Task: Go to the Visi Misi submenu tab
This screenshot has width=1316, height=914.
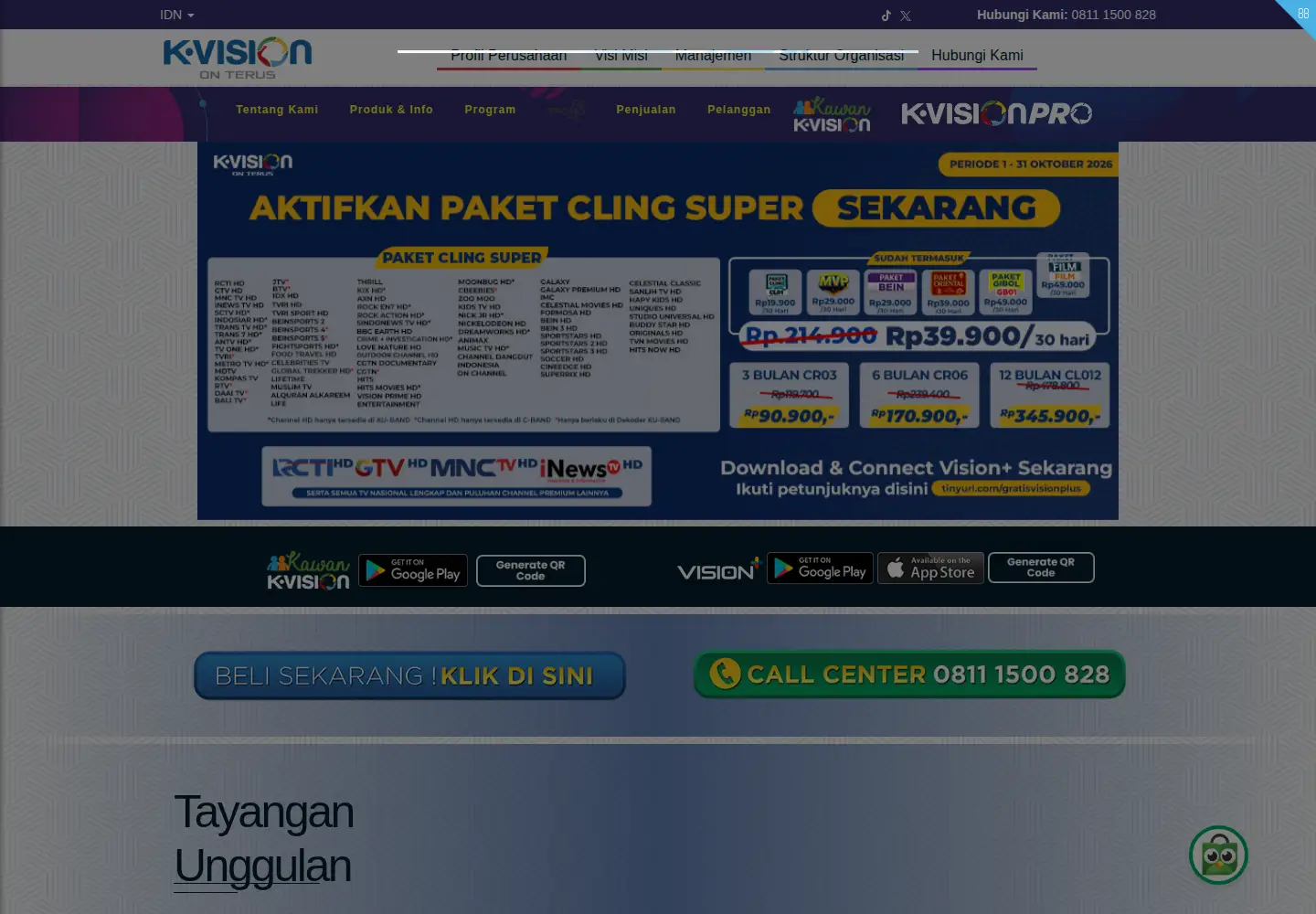Action: (x=621, y=56)
